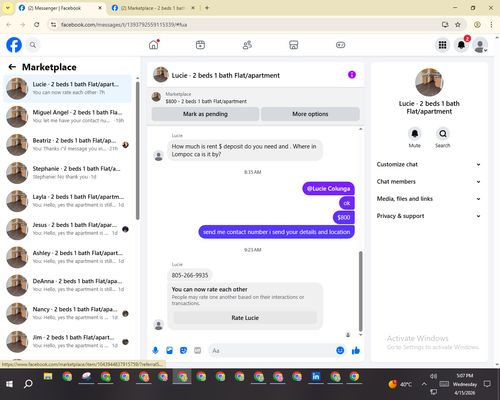500x400 pixels.
Task: Open the emoji picker smiley
Action: (x=340, y=350)
